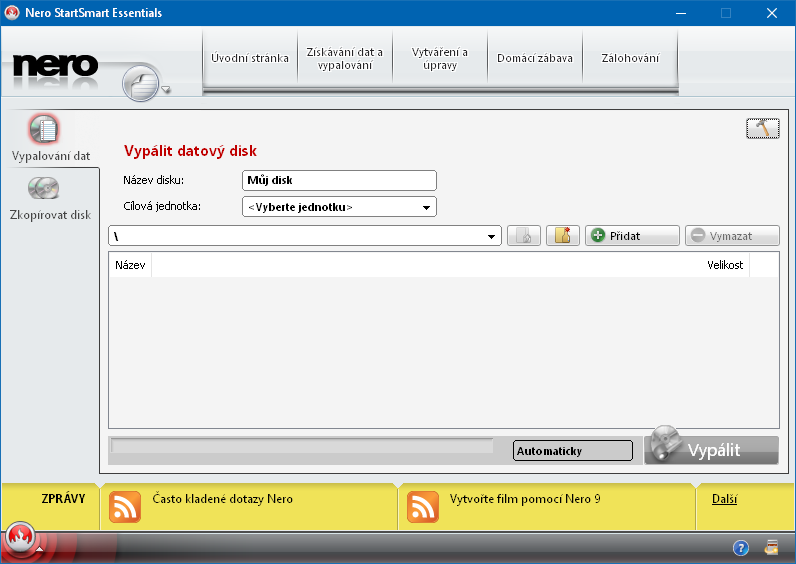Click the RSS icon beside Často kladené dotazy
Viewport: 796px width, 564px height.
(124, 507)
